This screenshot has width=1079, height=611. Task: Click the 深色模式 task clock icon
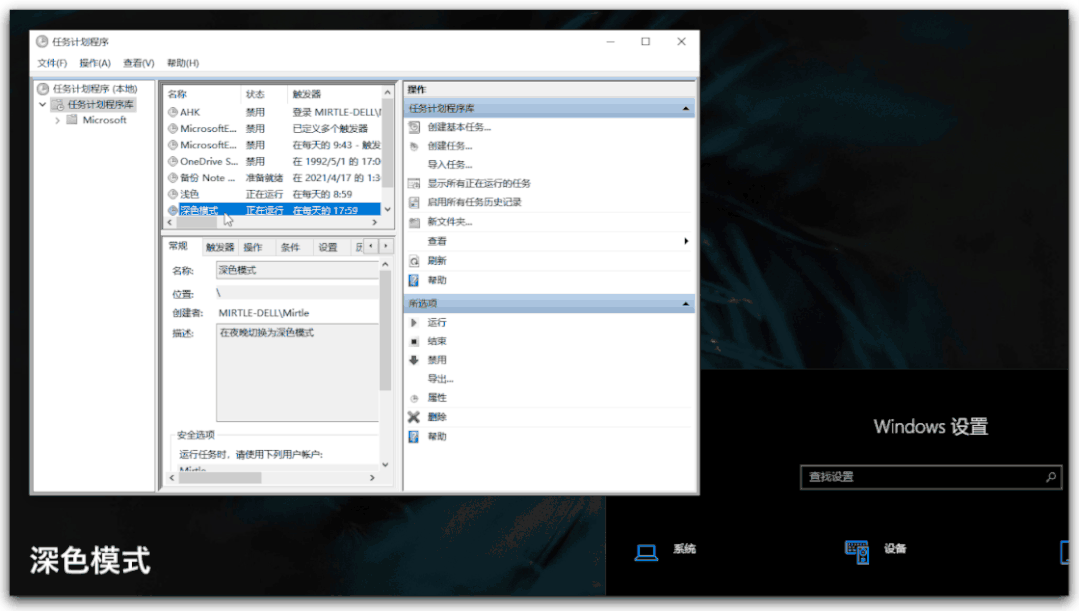(173, 211)
